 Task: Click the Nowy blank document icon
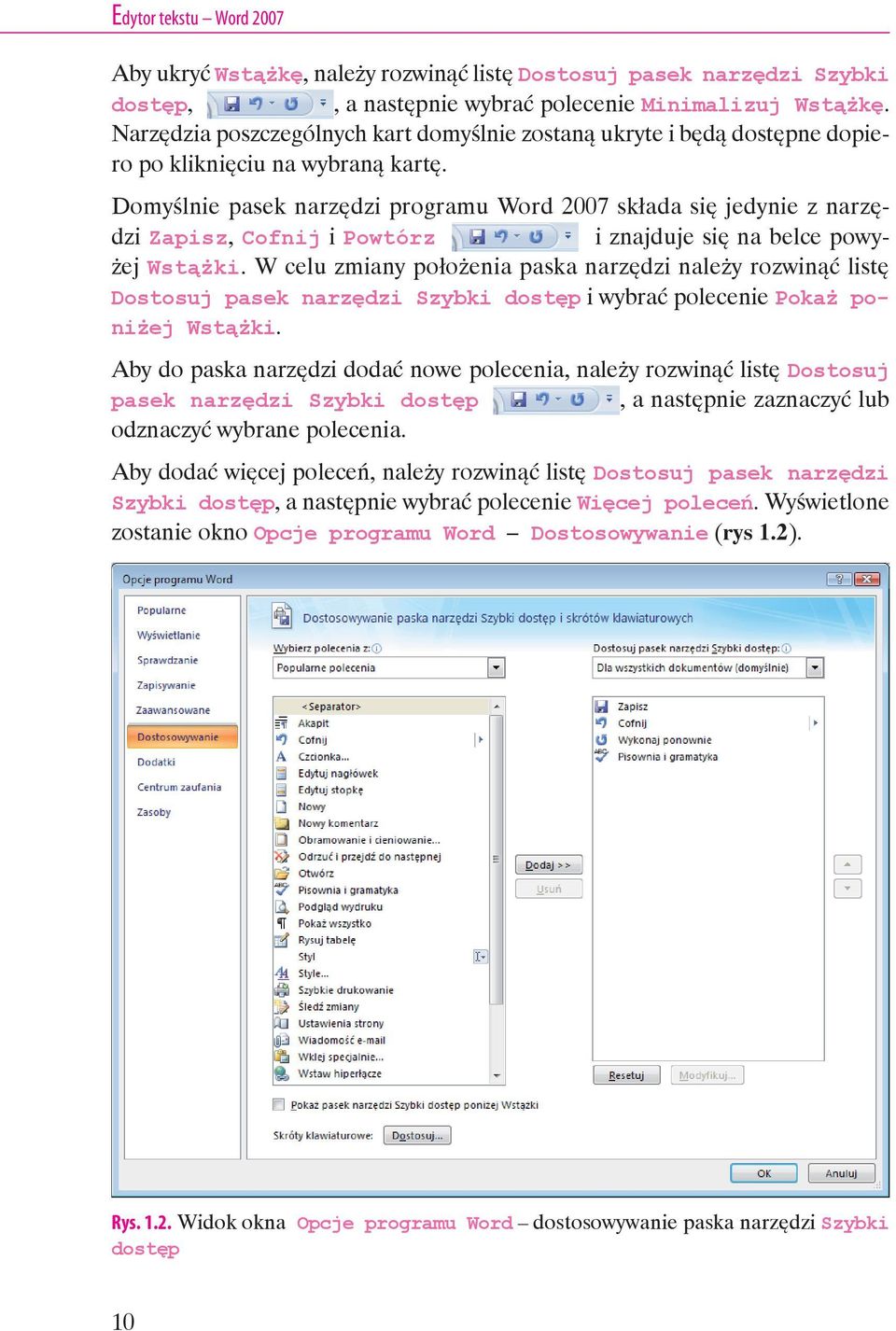pyautogui.click(x=281, y=806)
